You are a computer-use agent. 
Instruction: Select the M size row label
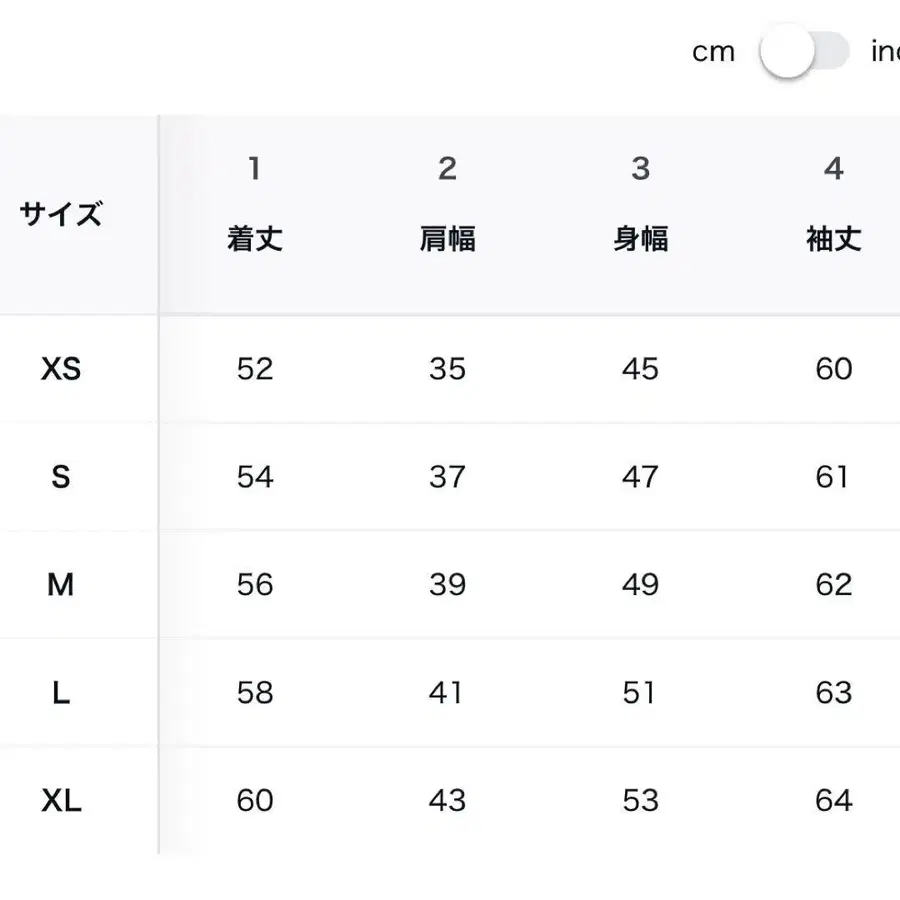pyautogui.click(x=60, y=585)
